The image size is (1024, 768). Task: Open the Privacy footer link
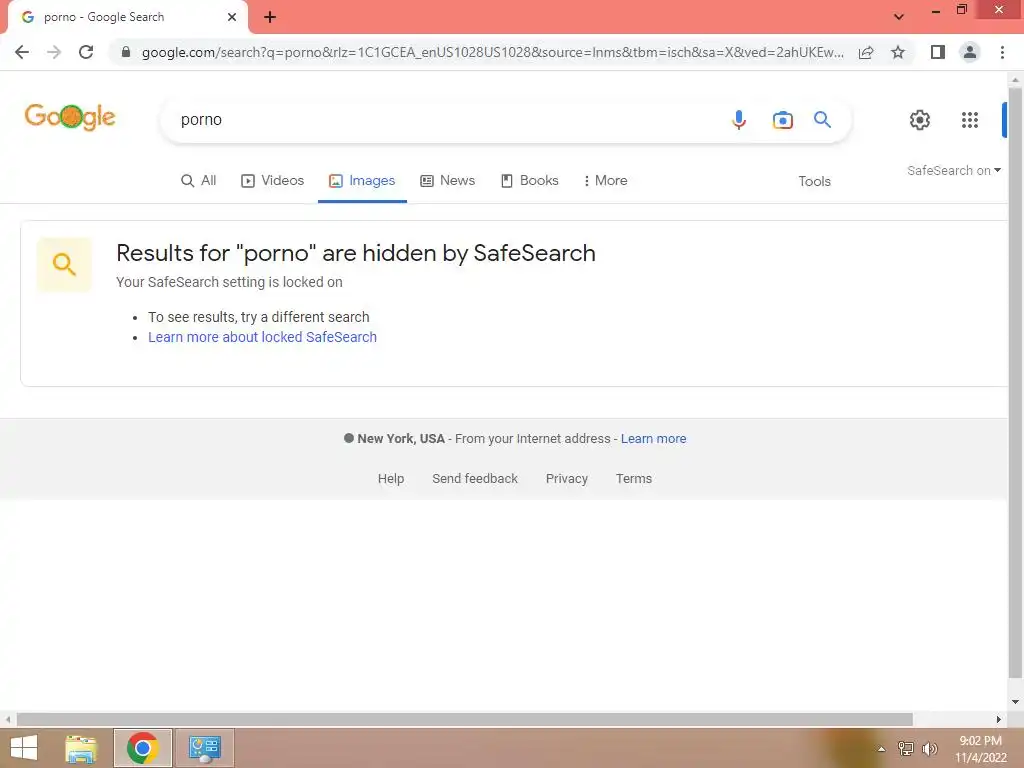(x=567, y=479)
